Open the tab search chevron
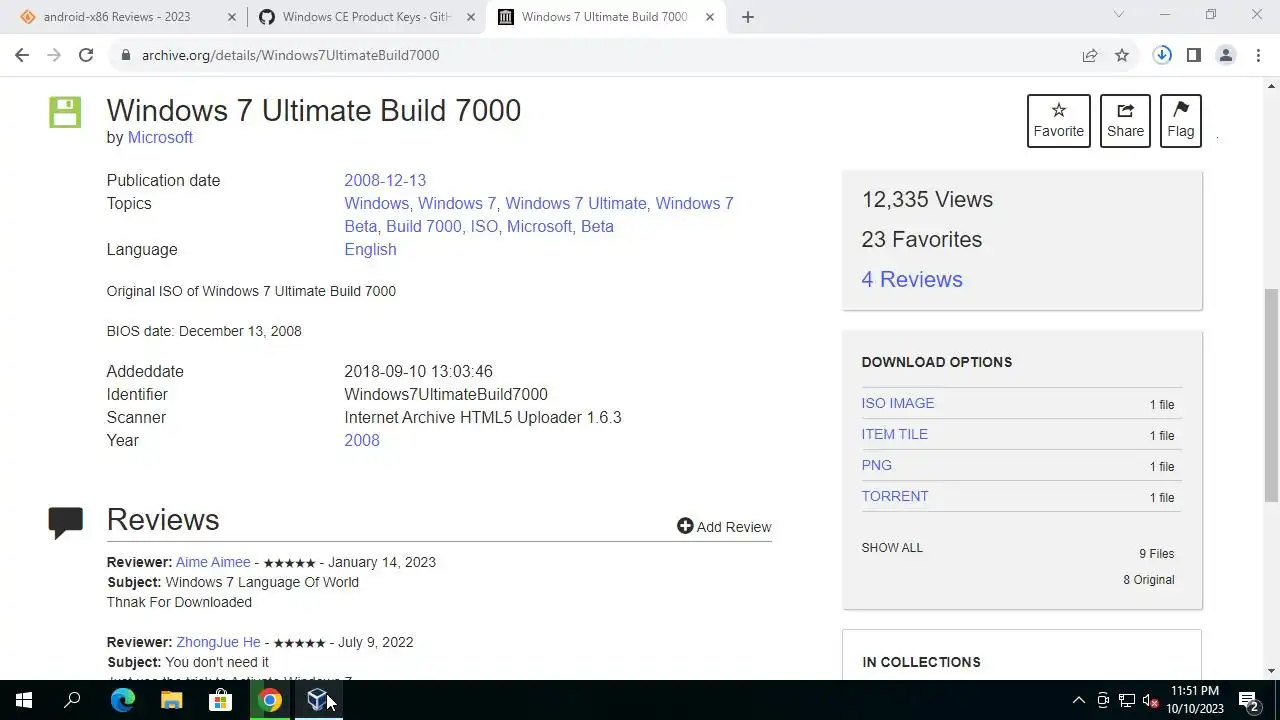Screen dimensions: 1280x720 tap(1119, 15)
